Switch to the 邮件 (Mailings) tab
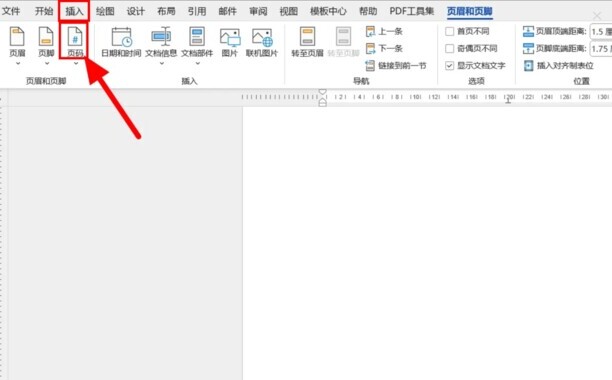This screenshot has height=380, width=612. [x=228, y=11]
